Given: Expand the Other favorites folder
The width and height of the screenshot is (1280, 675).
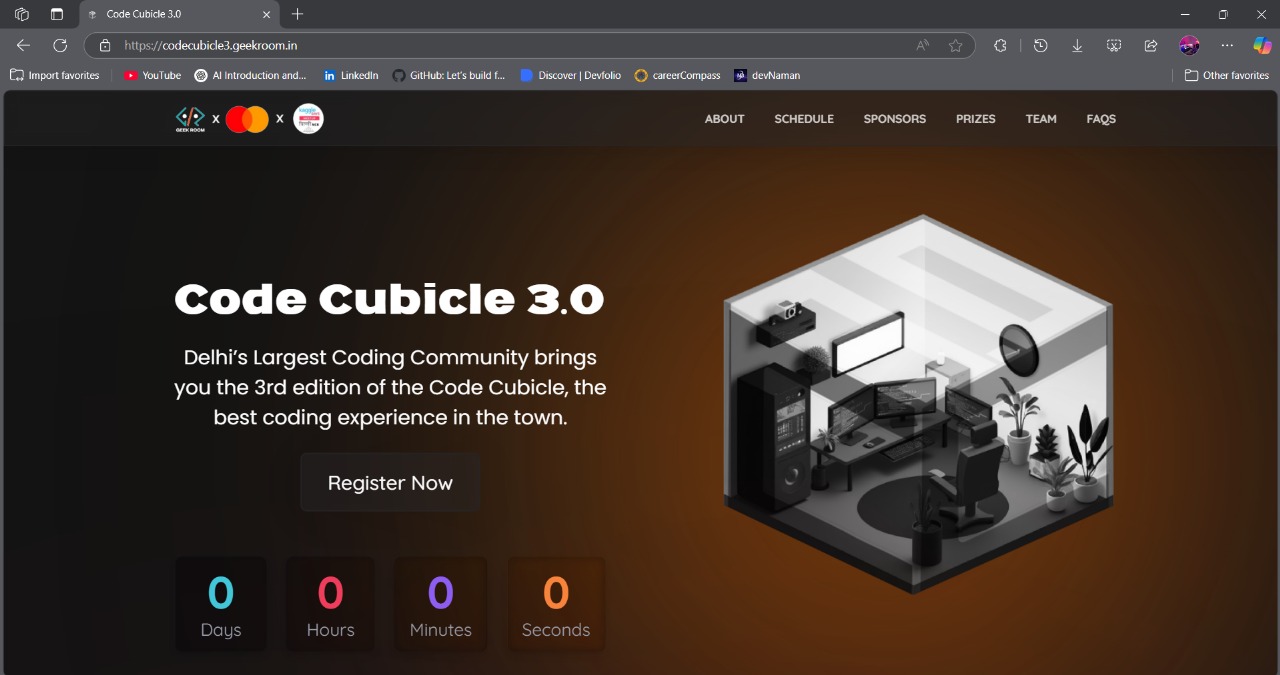Looking at the screenshot, I should pos(1226,75).
